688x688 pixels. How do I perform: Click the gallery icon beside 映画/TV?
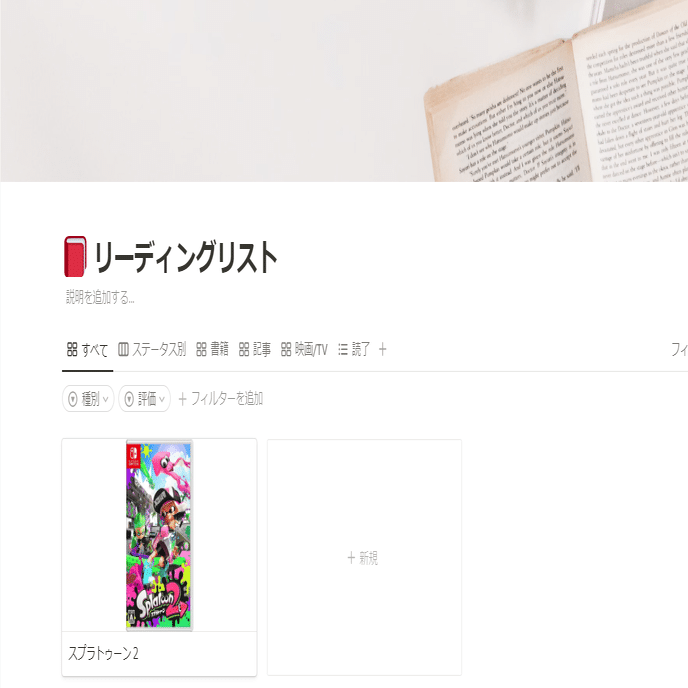pos(286,350)
